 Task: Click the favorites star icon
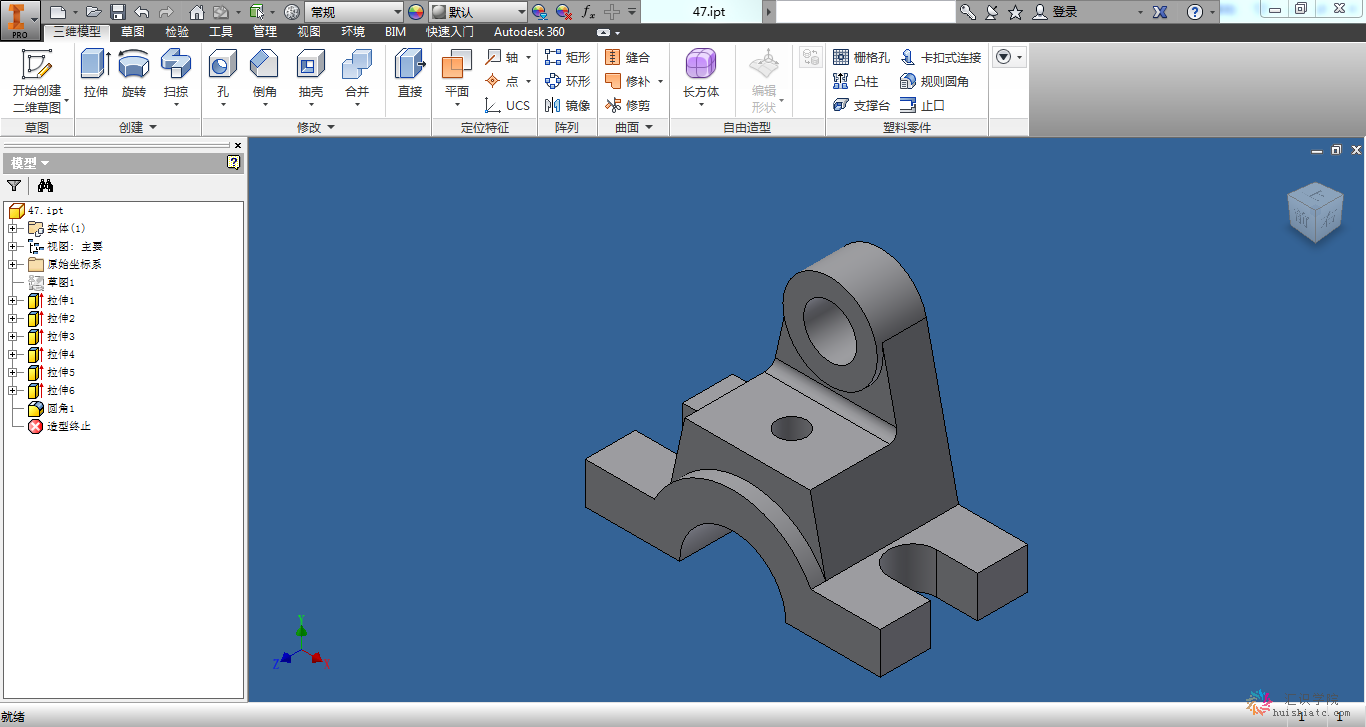point(1015,12)
